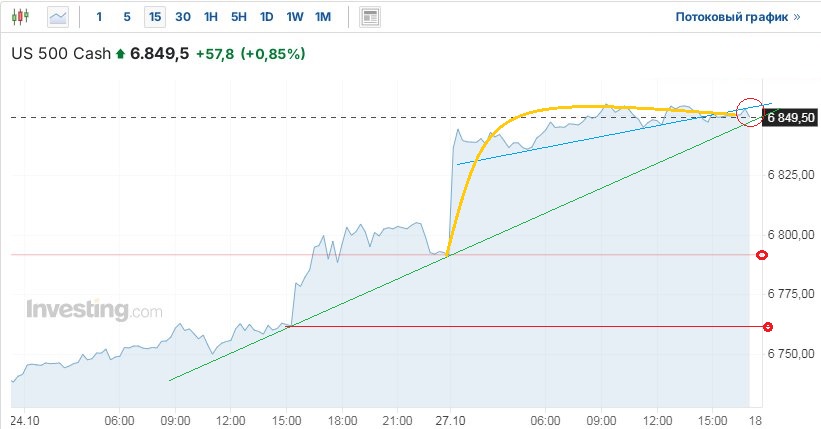821x429 pixels.
Task: Pick the 1M monthly interval
Action: (323, 17)
